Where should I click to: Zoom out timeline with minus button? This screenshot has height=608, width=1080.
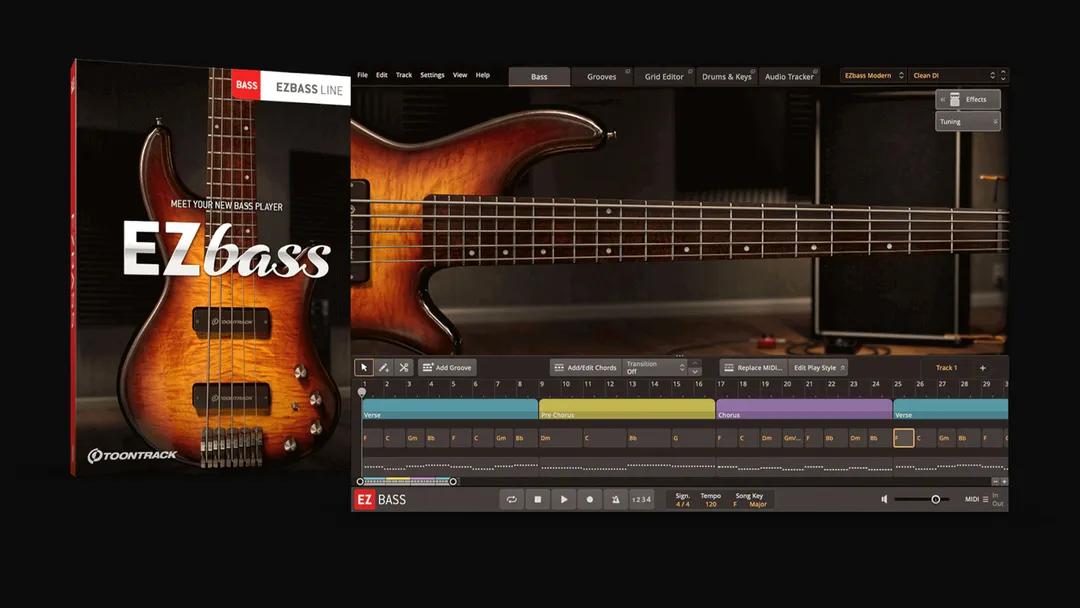(995, 481)
